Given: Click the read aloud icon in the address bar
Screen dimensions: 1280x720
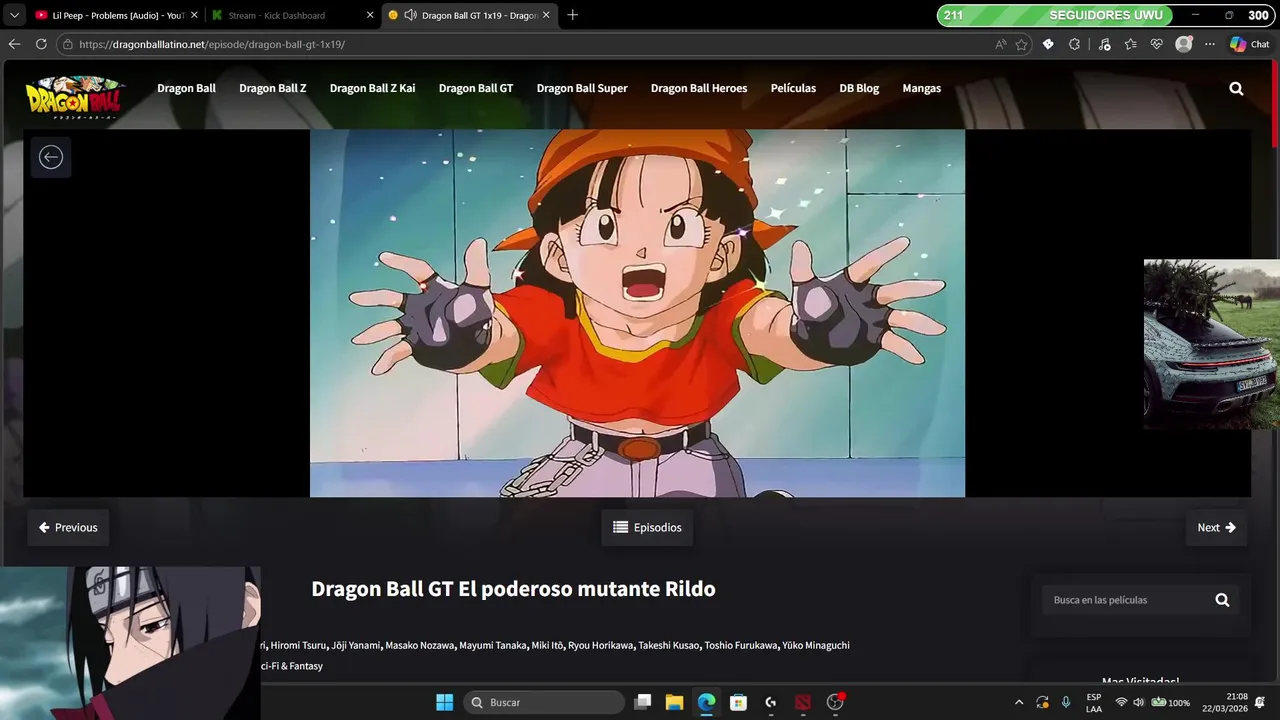Looking at the screenshot, I should 1001,44.
